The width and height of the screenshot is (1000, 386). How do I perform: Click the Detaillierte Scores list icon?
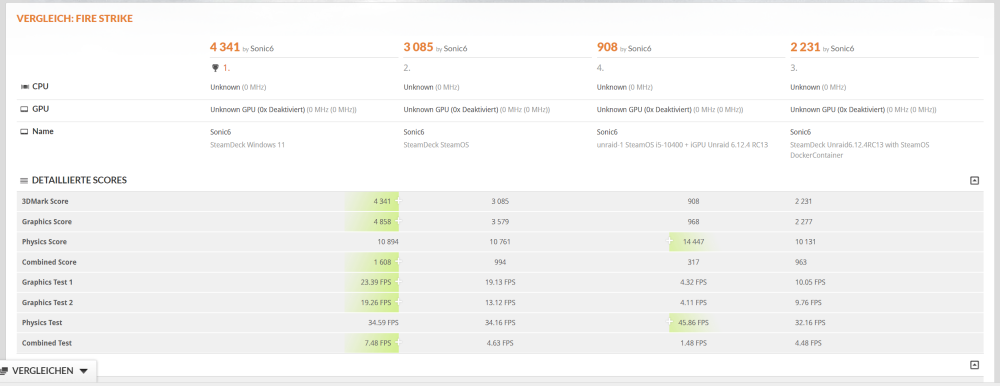click(24, 181)
